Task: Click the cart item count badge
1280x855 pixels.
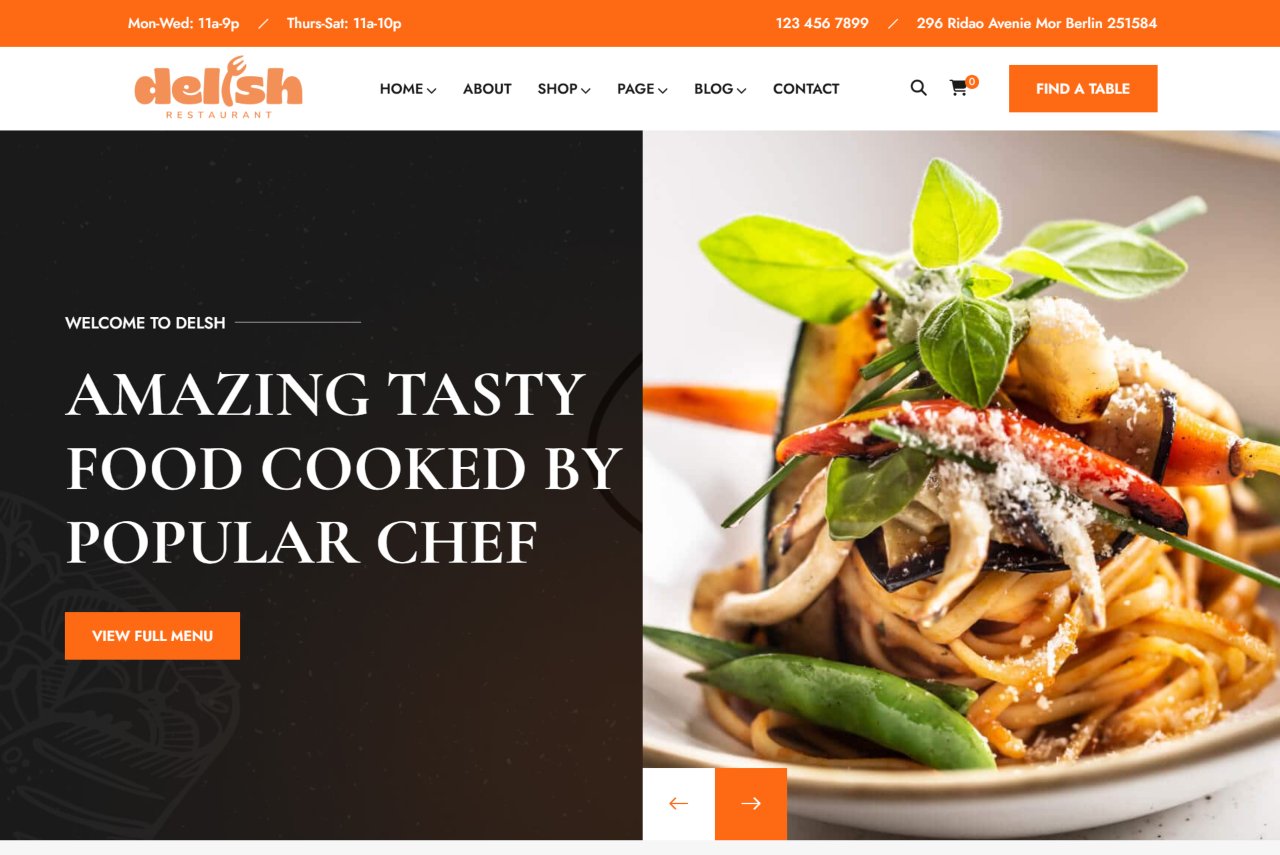Action: pos(972,82)
